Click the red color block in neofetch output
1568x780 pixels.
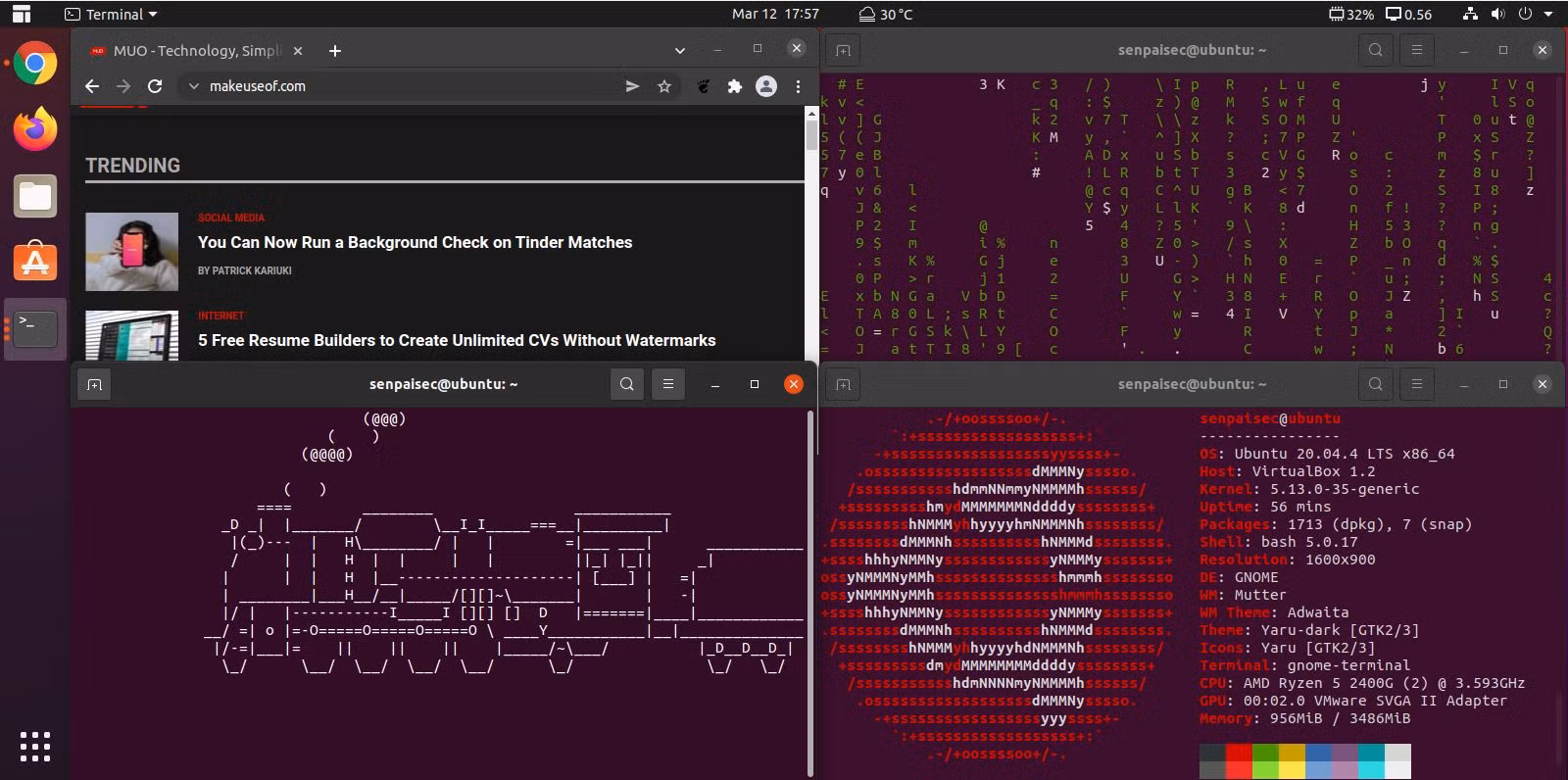1239,761
